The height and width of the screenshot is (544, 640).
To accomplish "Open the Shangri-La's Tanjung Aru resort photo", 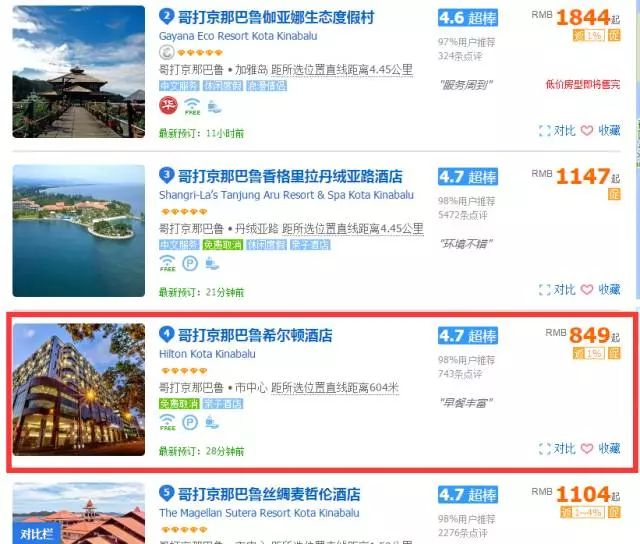I will (x=79, y=231).
